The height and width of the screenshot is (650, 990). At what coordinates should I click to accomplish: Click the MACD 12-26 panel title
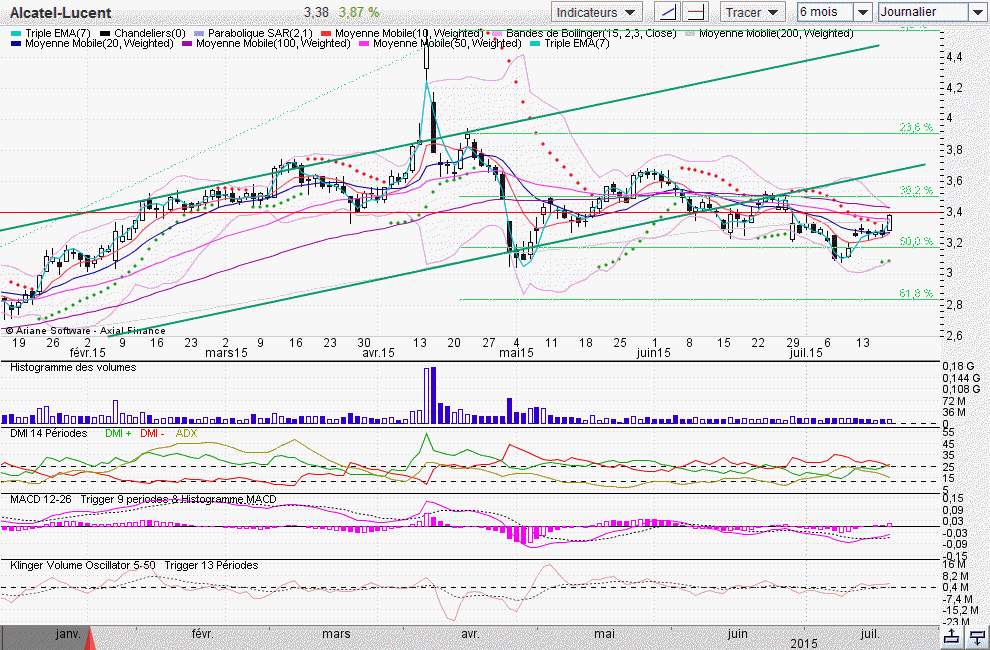[x=40, y=499]
